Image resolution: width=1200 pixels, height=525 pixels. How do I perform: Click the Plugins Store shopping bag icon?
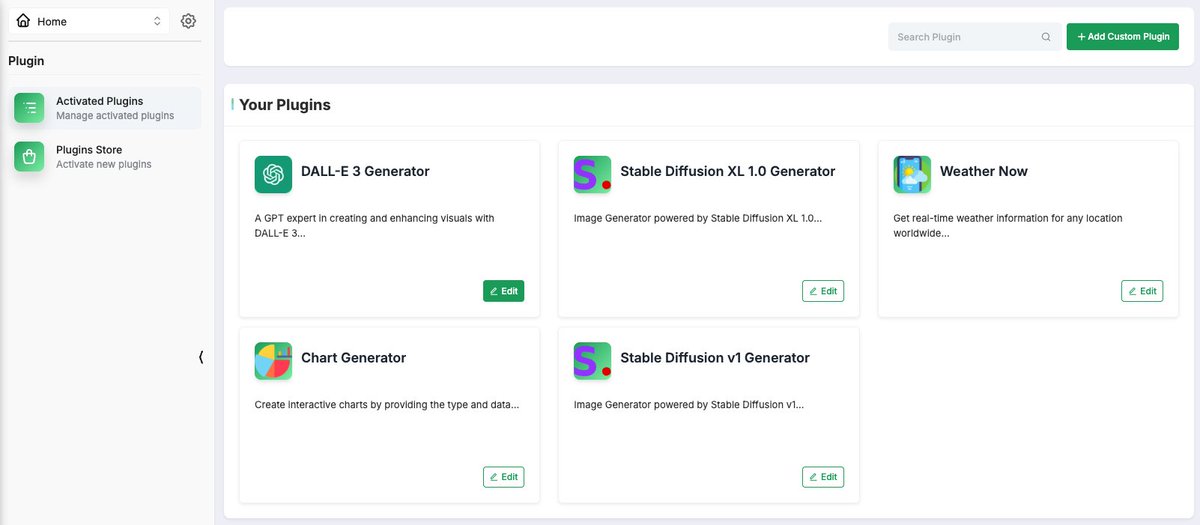pyautogui.click(x=29, y=156)
